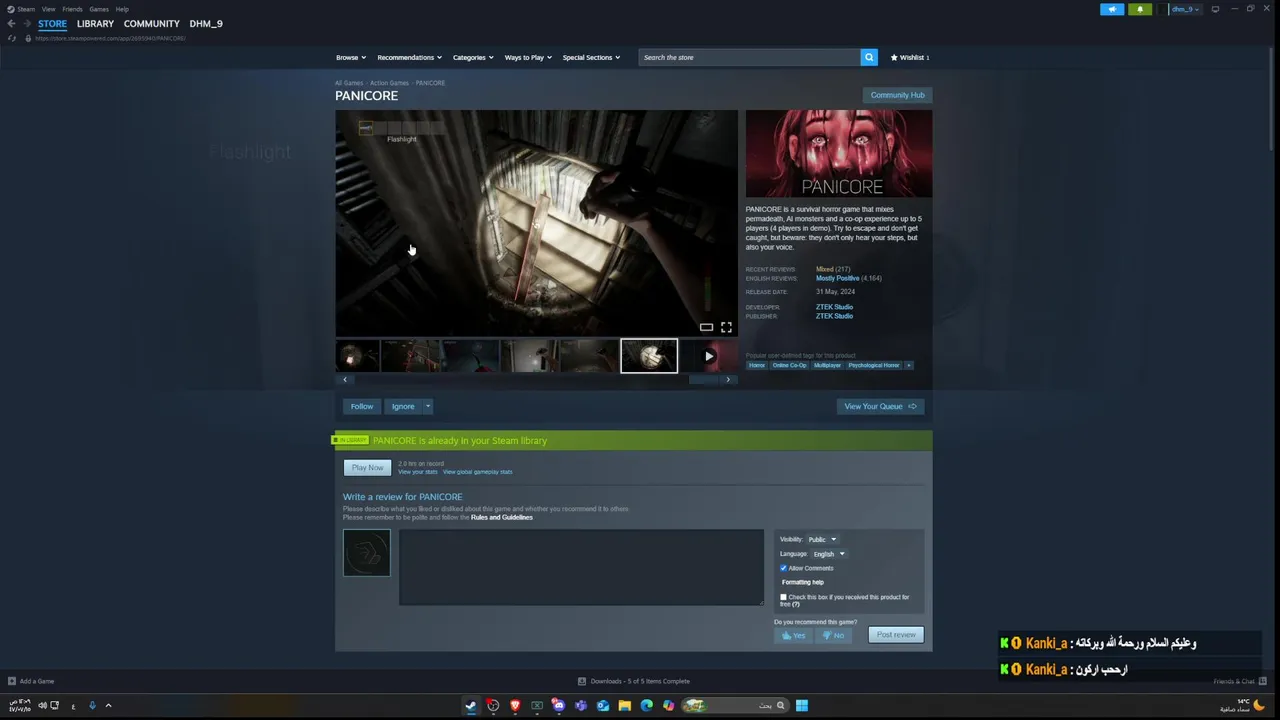Open the Horror tag
This screenshot has height=720, width=1280.
coord(757,365)
